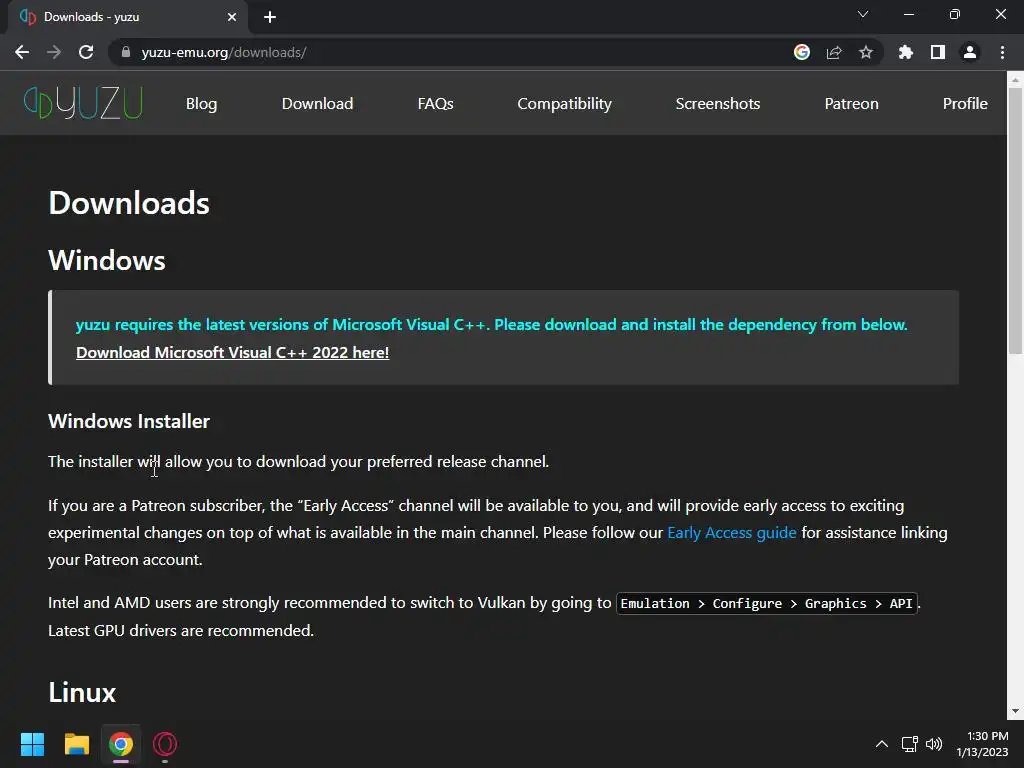Viewport: 1024px width, 768px height.
Task: Go back to the previous page
Action: click(22, 52)
